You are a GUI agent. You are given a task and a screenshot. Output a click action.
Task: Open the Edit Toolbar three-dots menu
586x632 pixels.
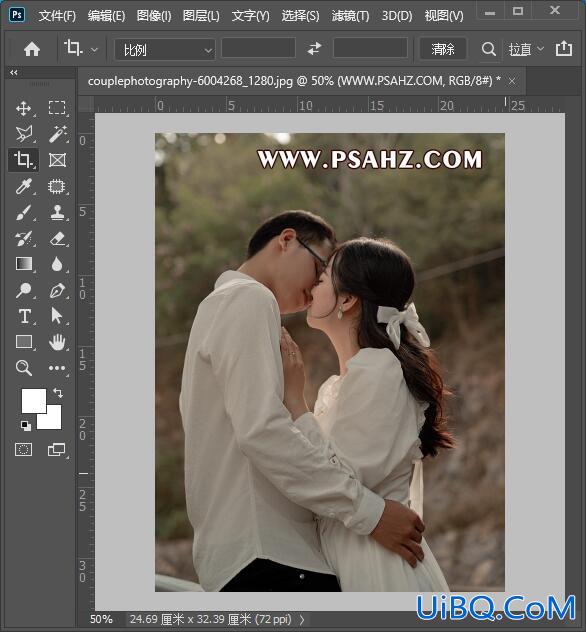[57, 368]
